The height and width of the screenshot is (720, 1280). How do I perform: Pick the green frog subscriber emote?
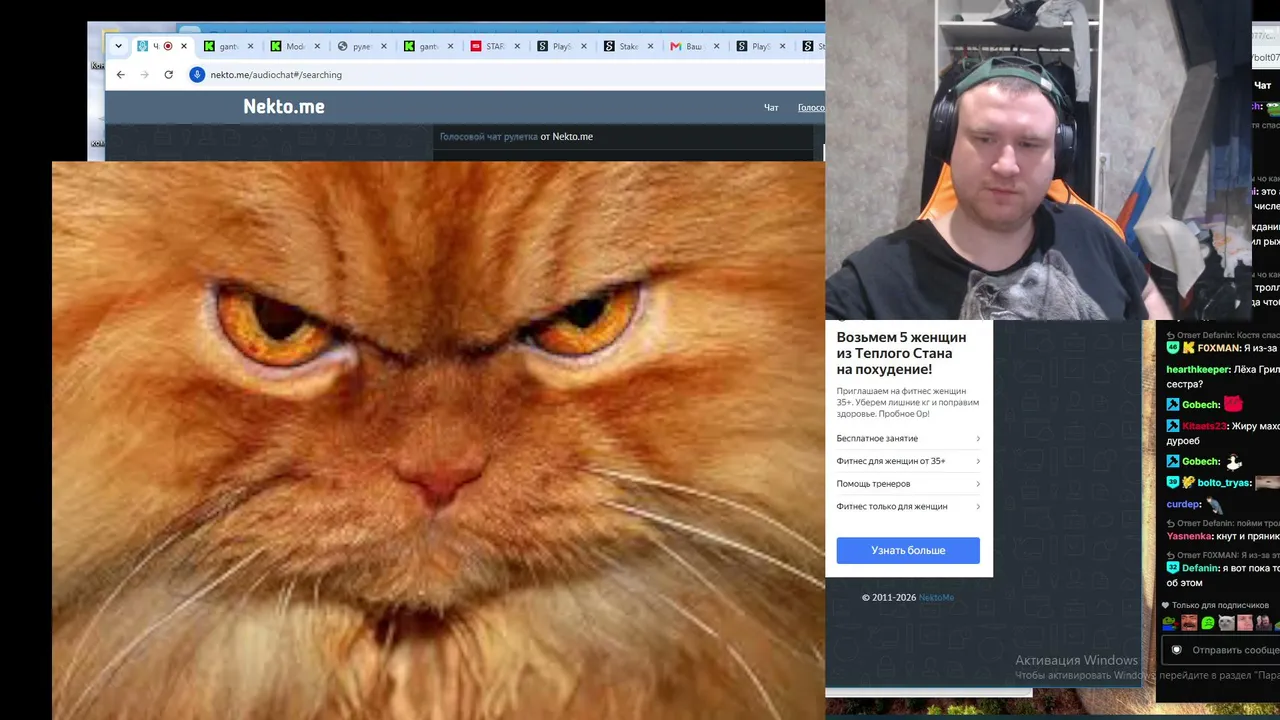point(1170,623)
